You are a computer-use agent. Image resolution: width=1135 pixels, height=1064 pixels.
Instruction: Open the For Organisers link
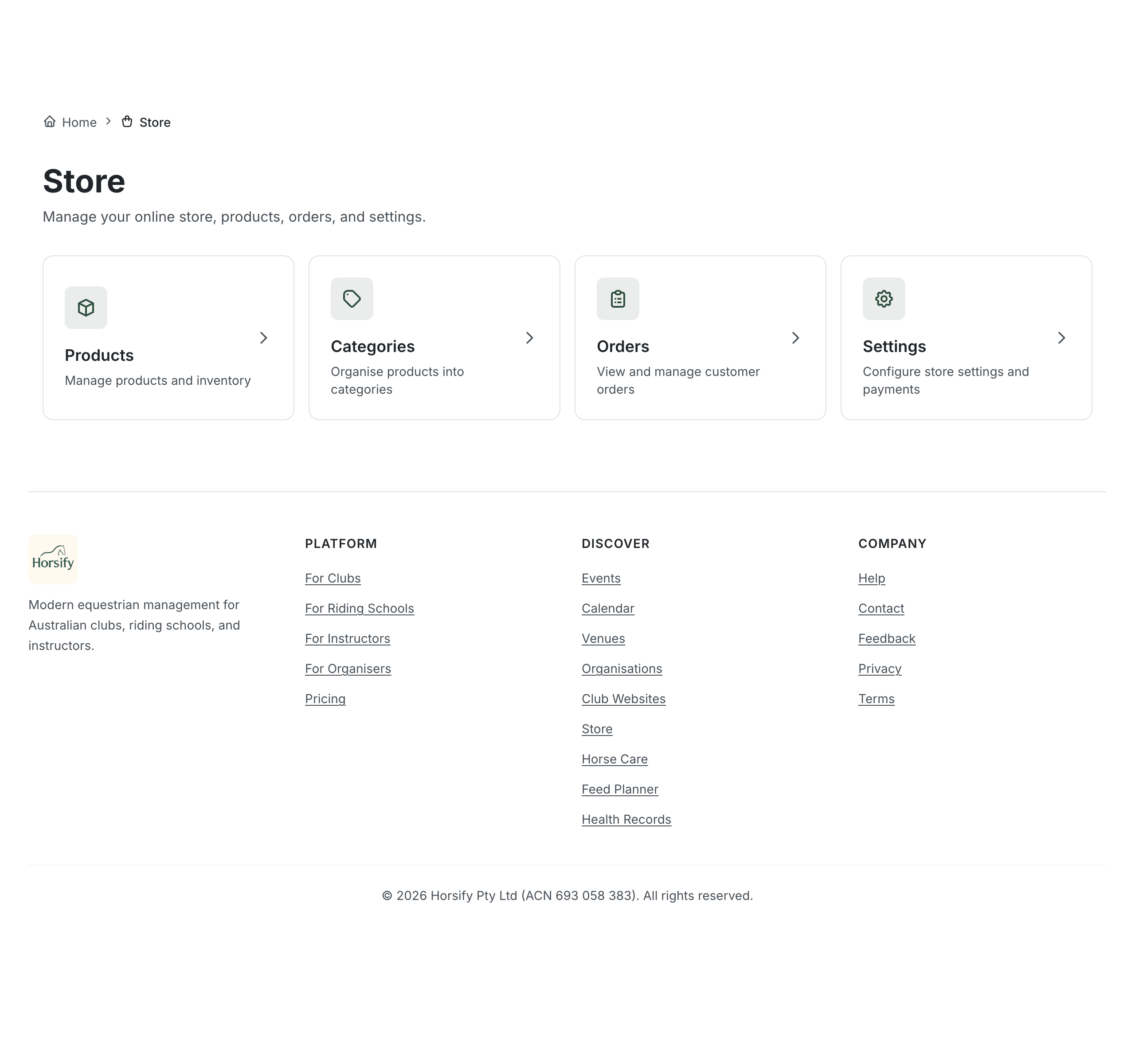pos(348,669)
